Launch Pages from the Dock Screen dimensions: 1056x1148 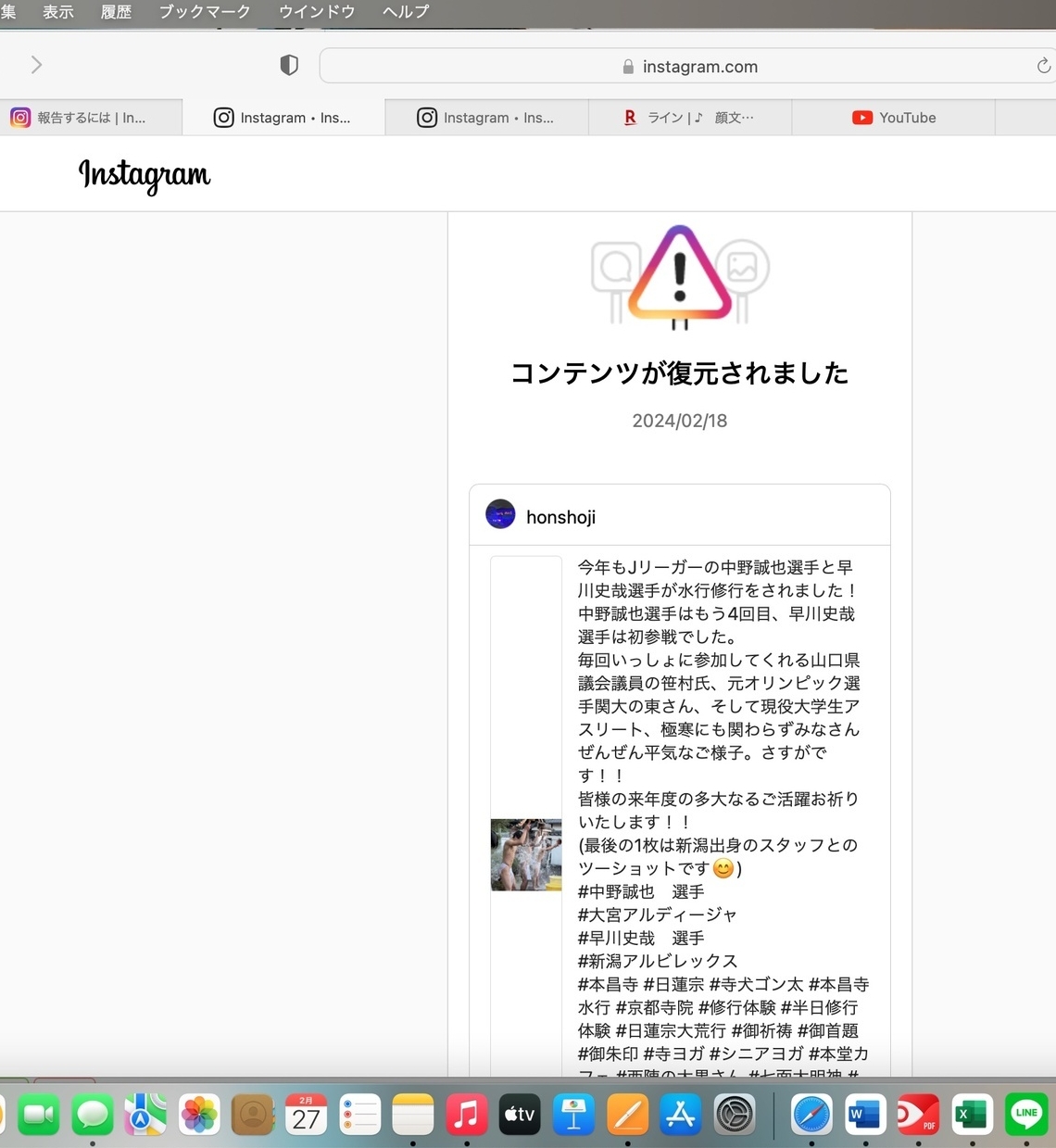click(627, 1115)
